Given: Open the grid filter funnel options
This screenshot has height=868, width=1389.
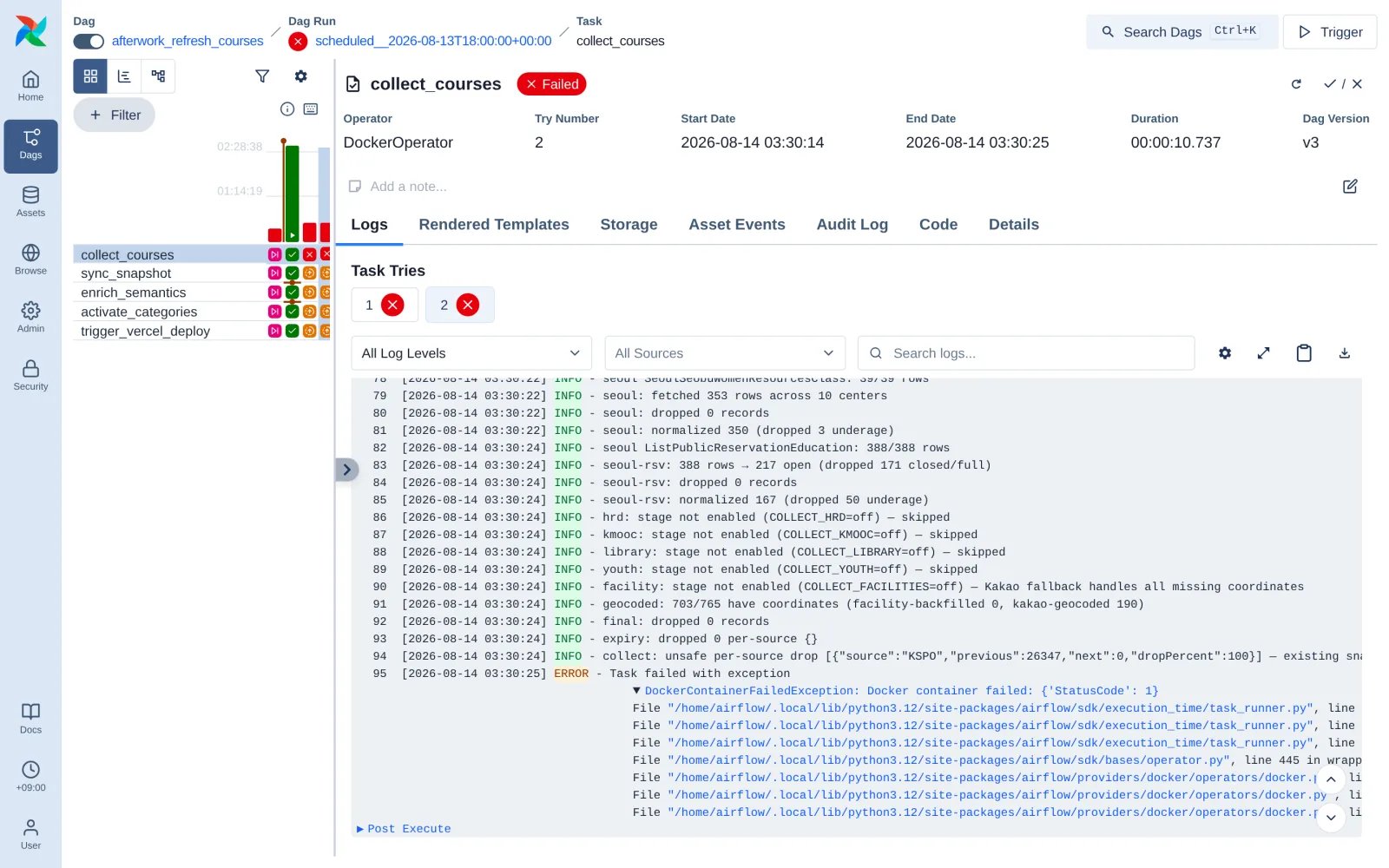Looking at the screenshot, I should pos(262,76).
